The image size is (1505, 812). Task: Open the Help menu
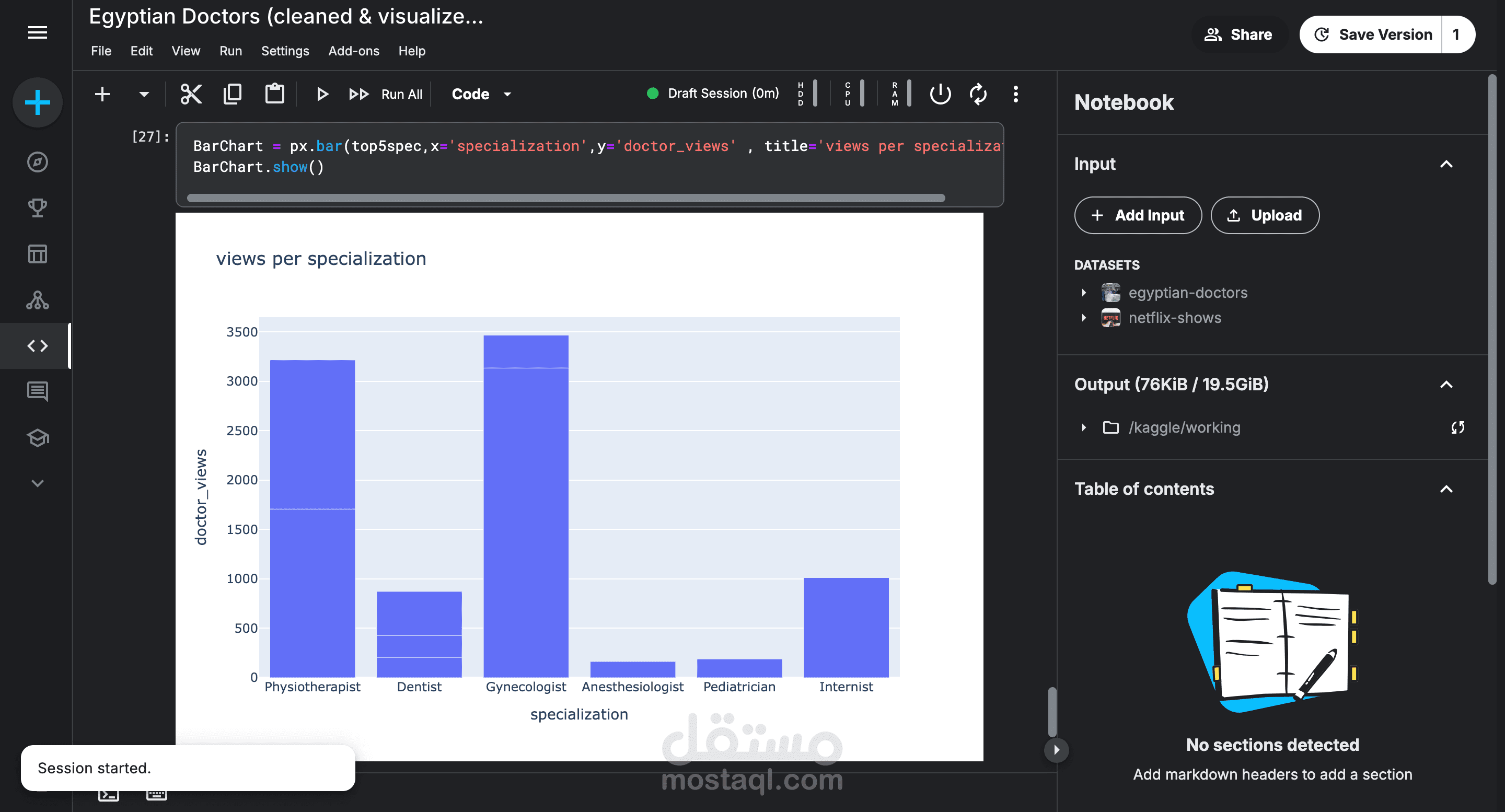(x=412, y=51)
